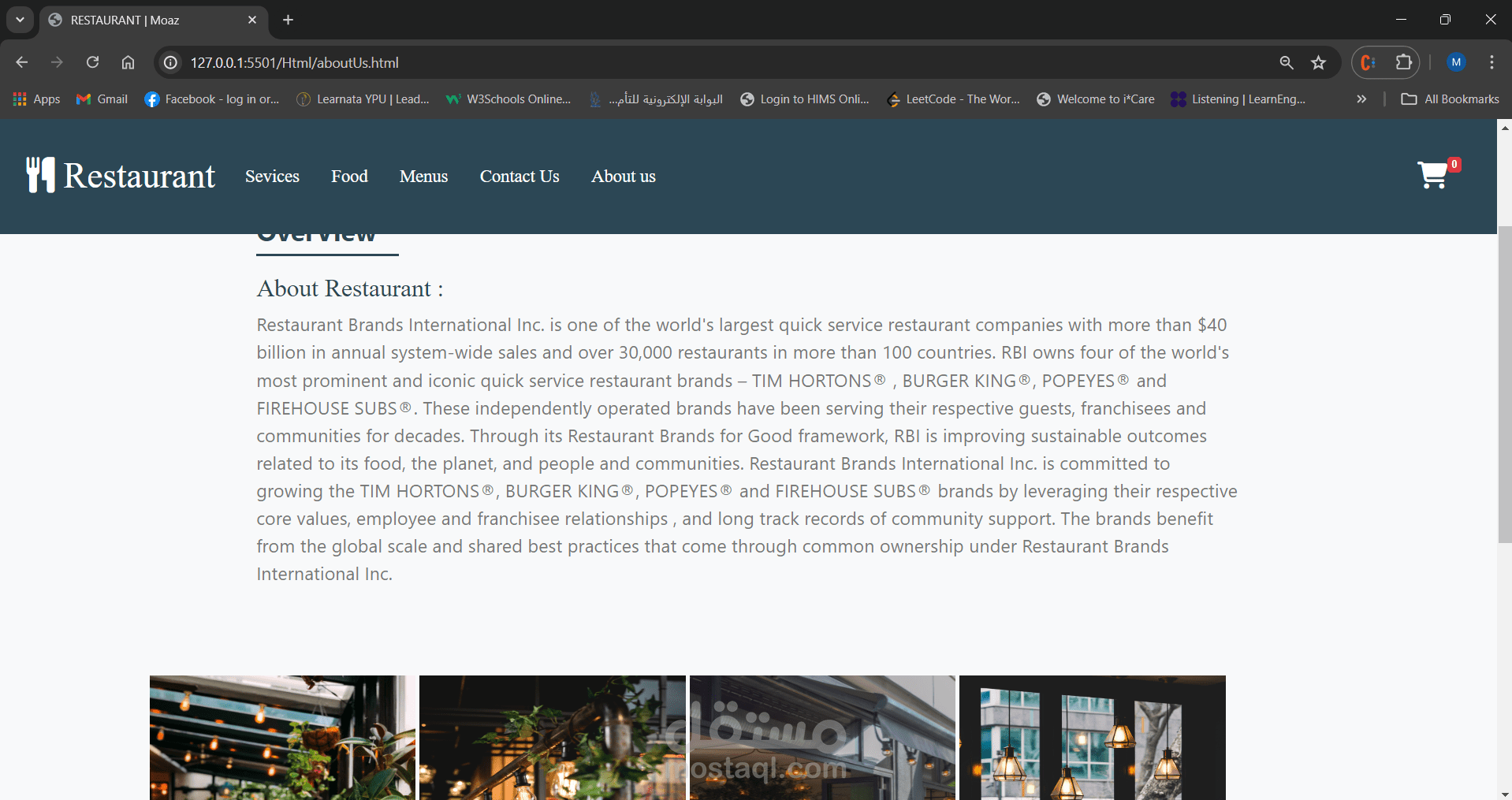The height and width of the screenshot is (800, 1512).
Task: Open the All Bookmarks folder
Action: [1450, 99]
